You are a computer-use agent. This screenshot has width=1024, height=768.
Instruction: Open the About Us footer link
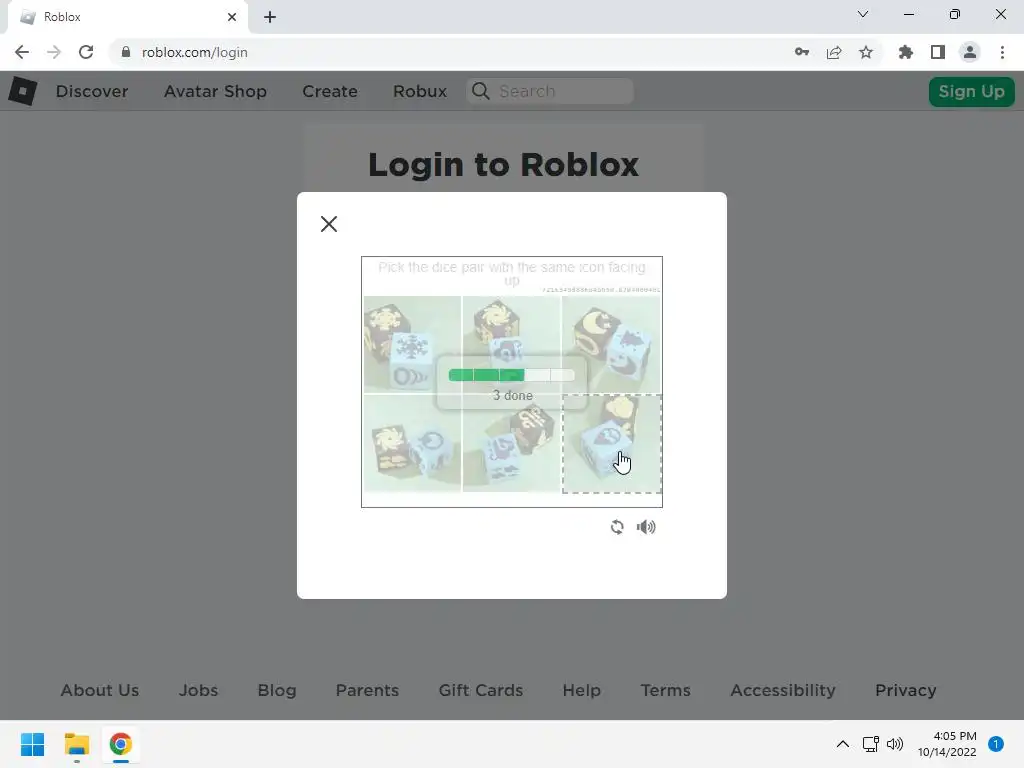100,690
